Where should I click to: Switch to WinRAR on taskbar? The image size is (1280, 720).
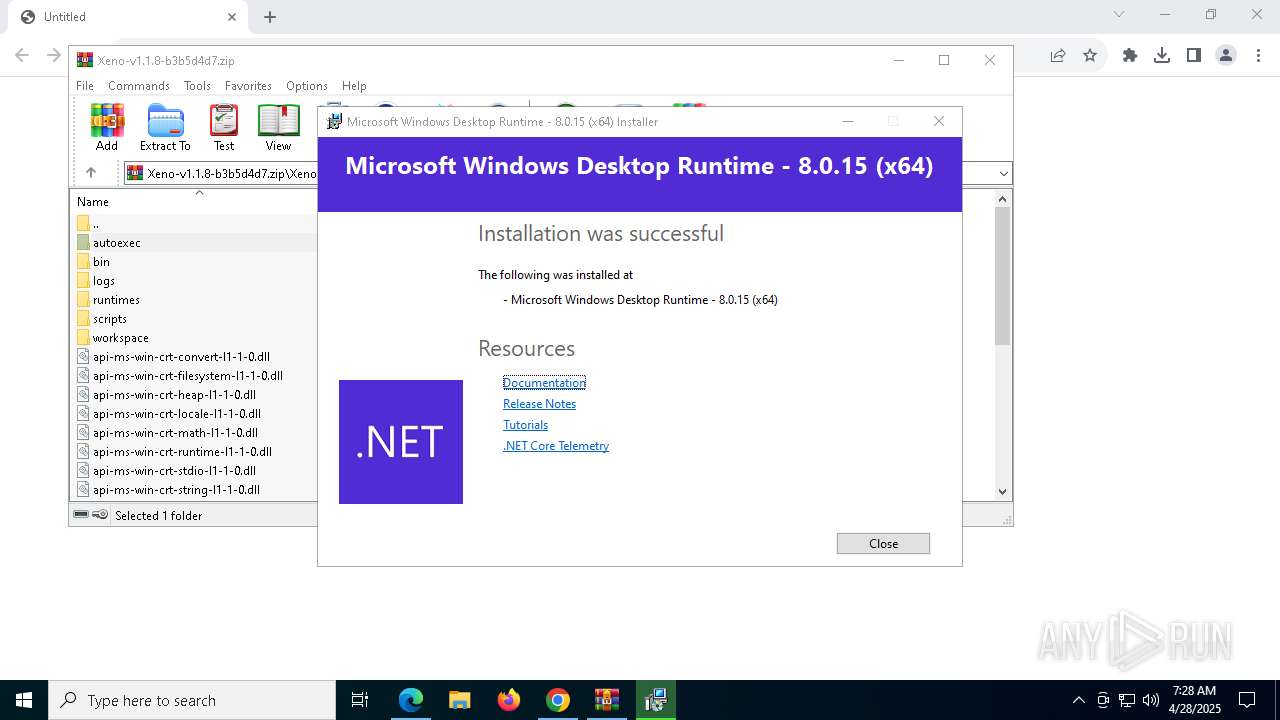(607, 700)
